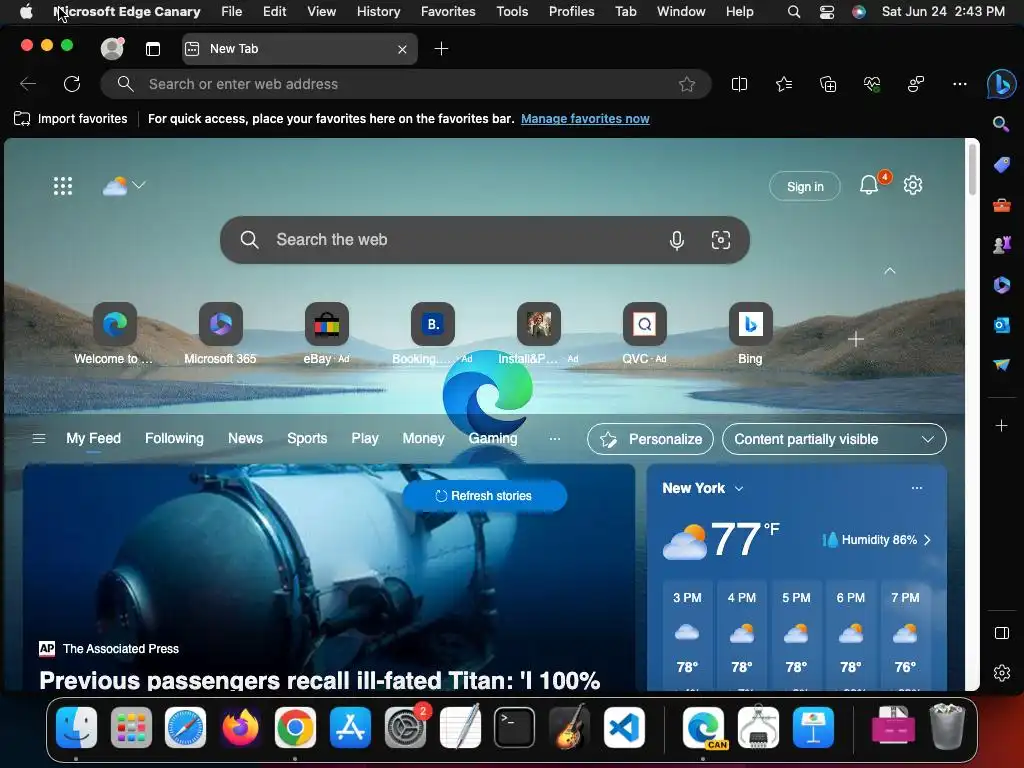Click the Sign in button
This screenshot has height=768, width=1024.
[805, 187]
